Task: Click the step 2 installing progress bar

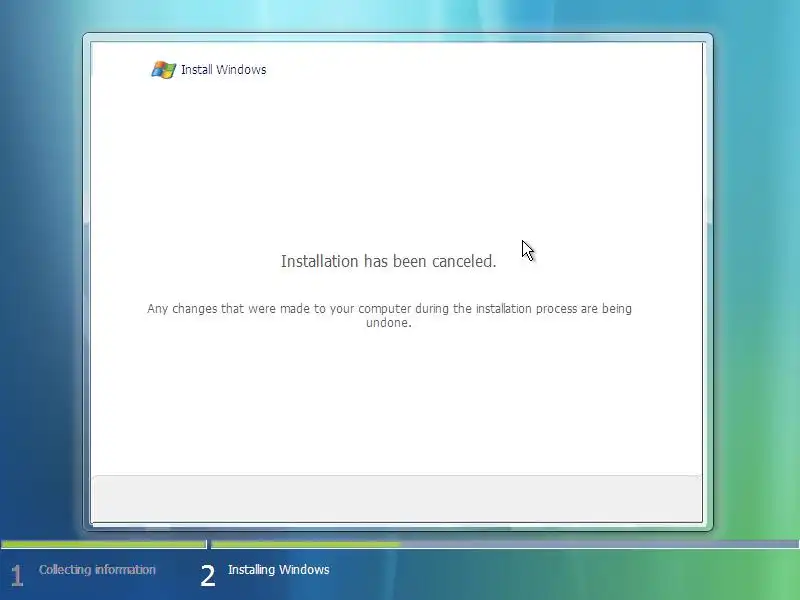Action: [x=505, y=544]
